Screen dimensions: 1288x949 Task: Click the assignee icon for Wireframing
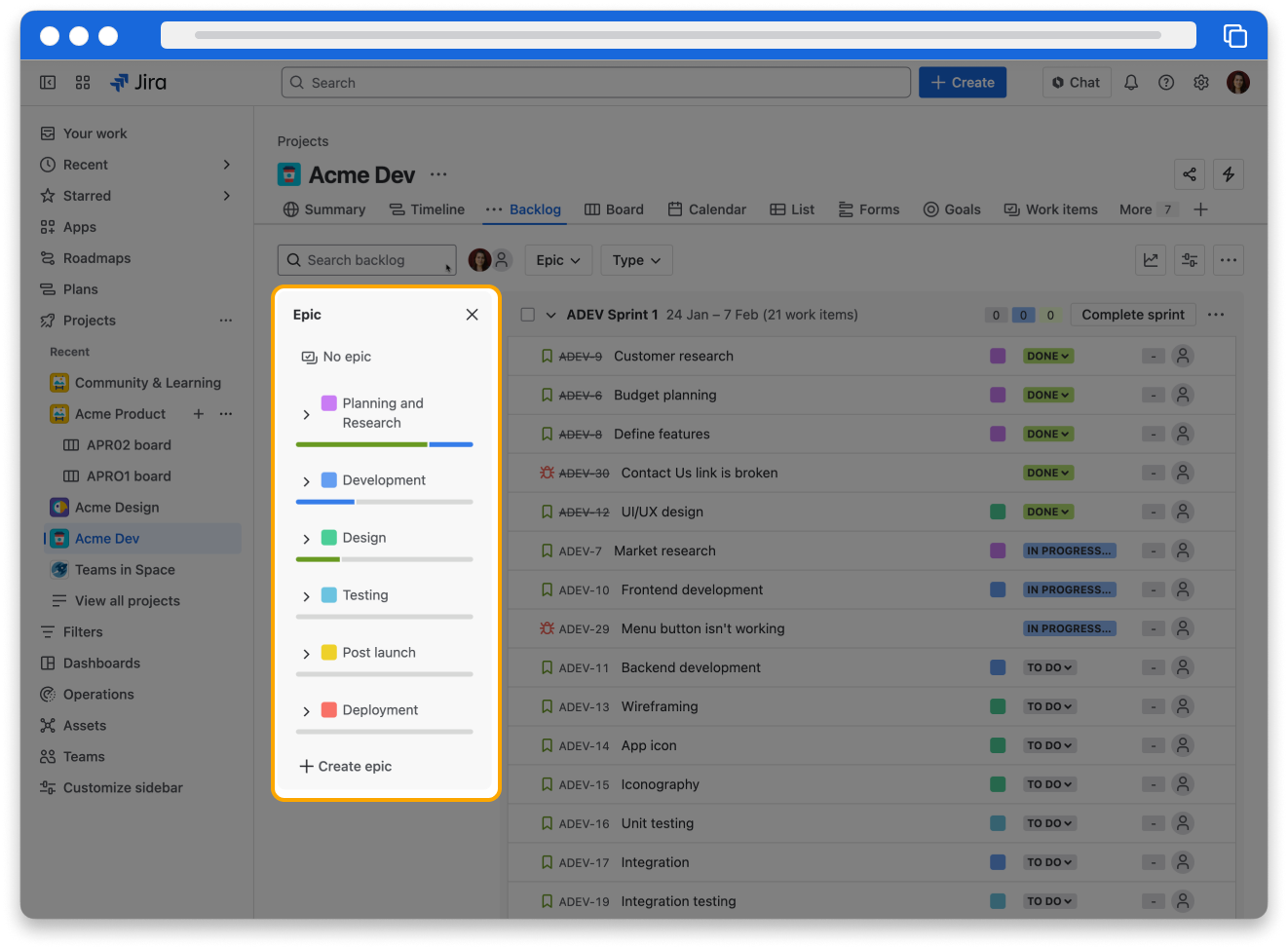click(1183, 706)
